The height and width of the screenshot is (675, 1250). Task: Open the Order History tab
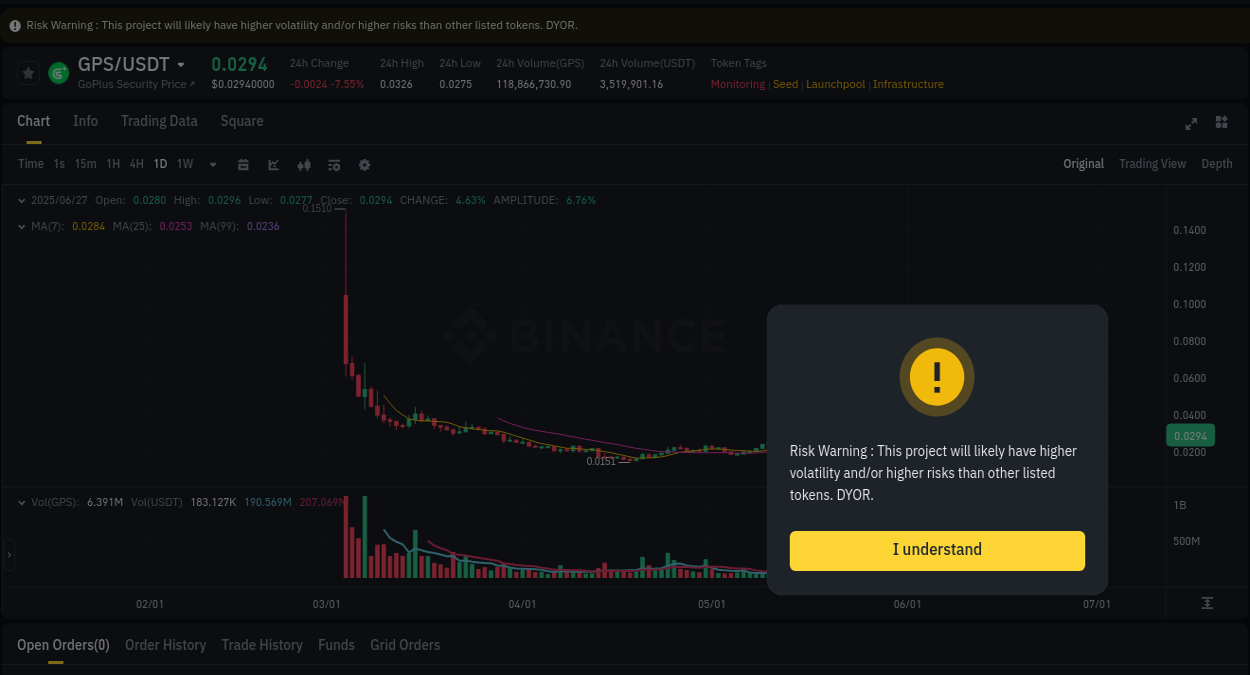[x=165, y=645]
